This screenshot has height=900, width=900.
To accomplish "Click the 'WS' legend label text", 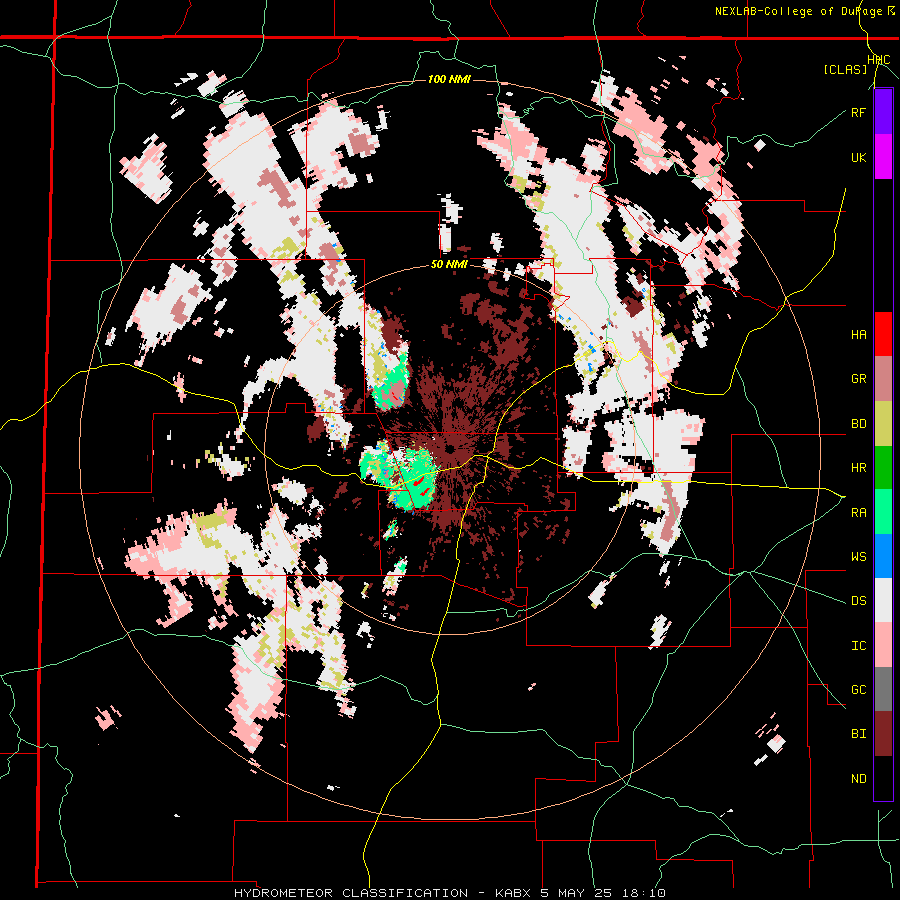I will point(859,557).
